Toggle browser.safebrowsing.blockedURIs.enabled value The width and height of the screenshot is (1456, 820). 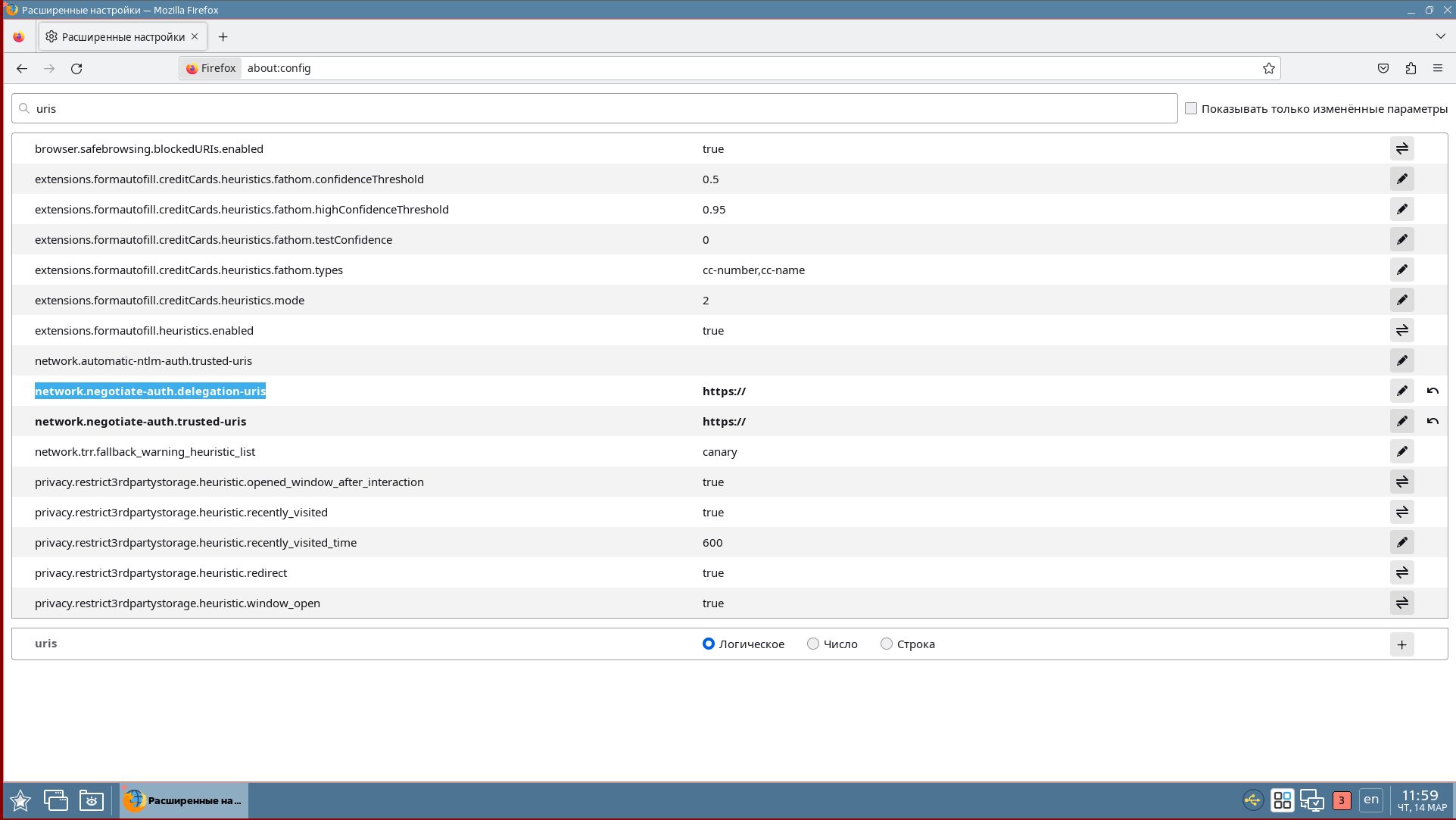pos(1401,148)
